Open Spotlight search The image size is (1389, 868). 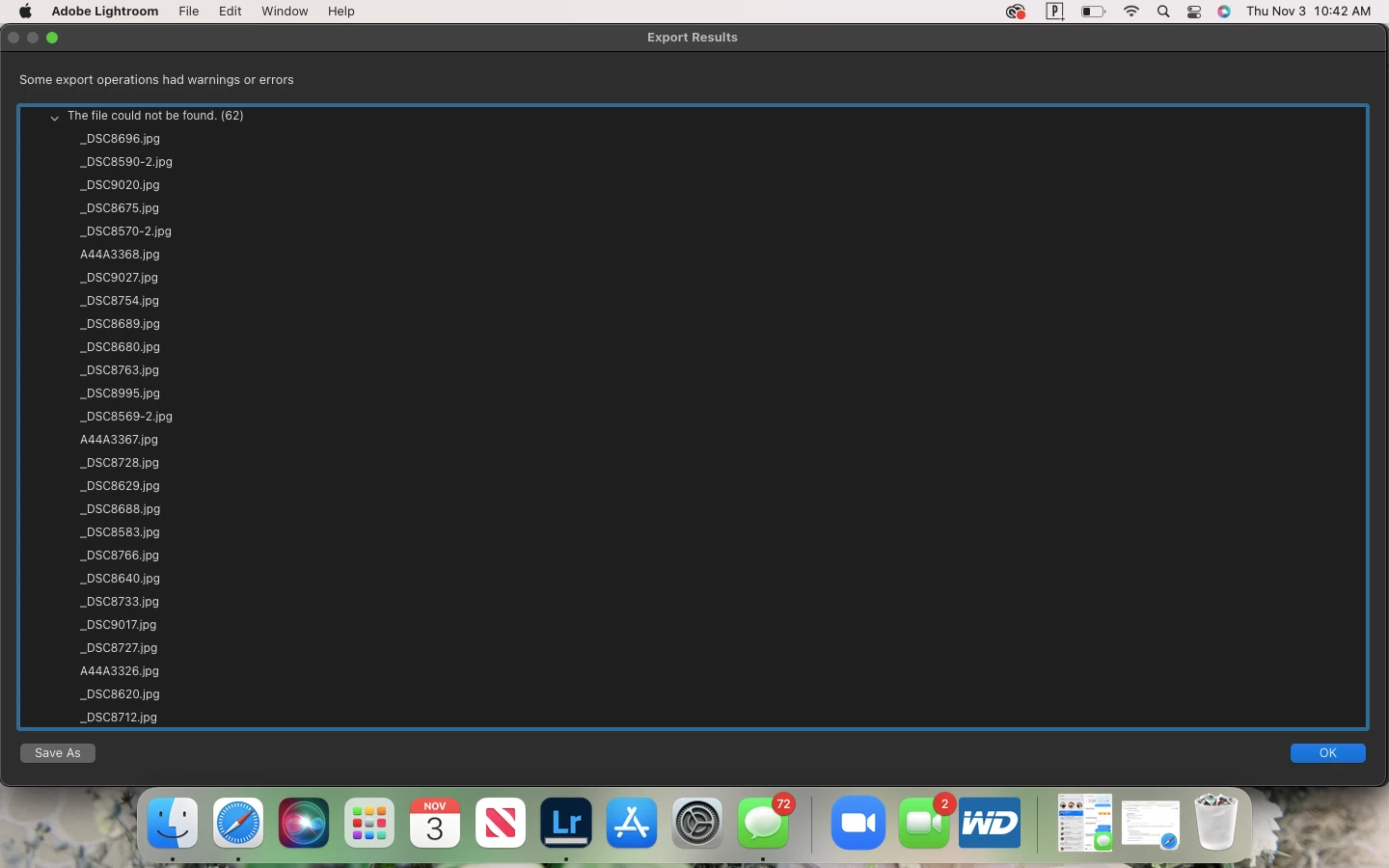1163,12
